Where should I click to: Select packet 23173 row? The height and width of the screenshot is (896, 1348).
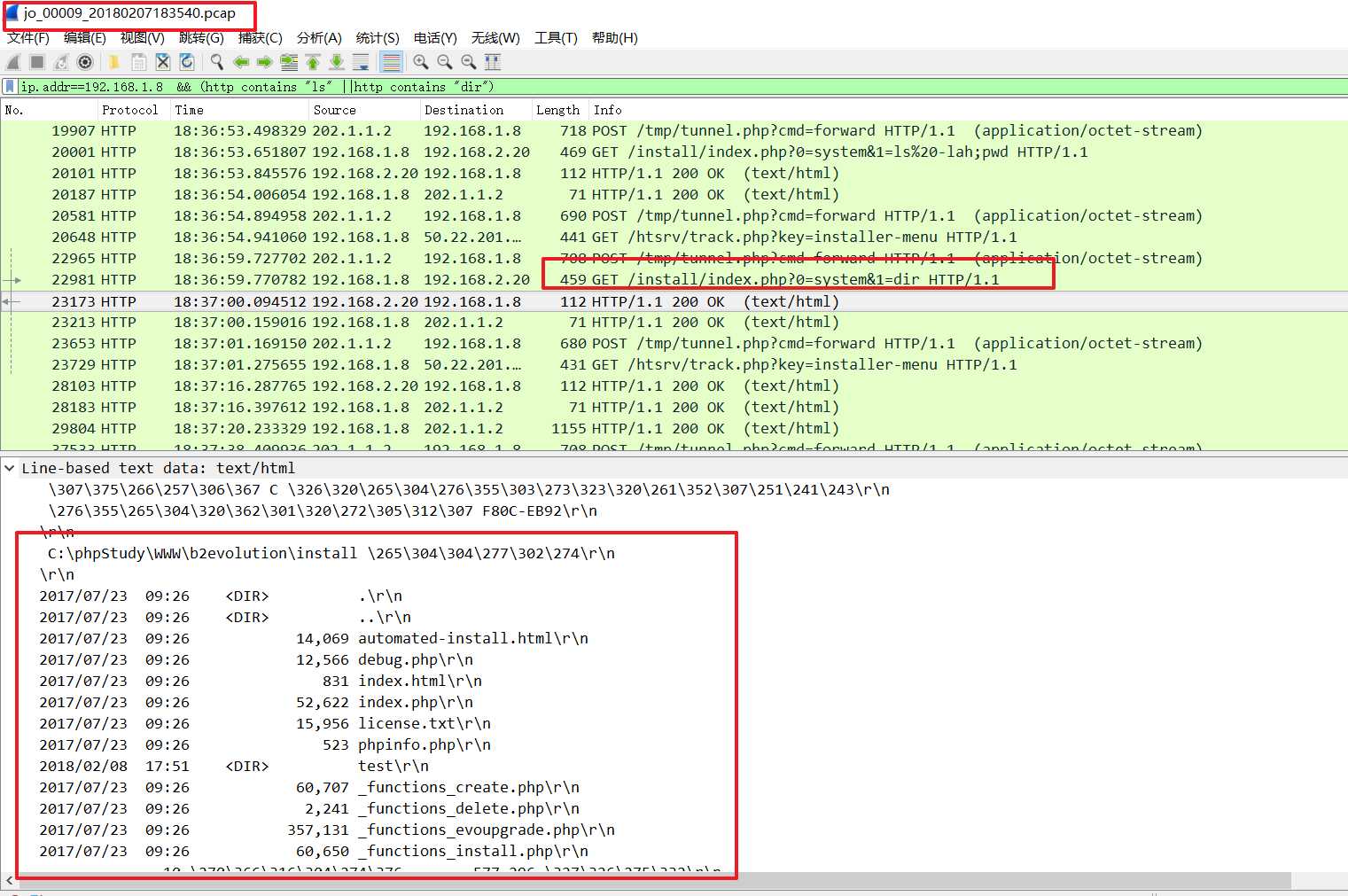(674, 301)
